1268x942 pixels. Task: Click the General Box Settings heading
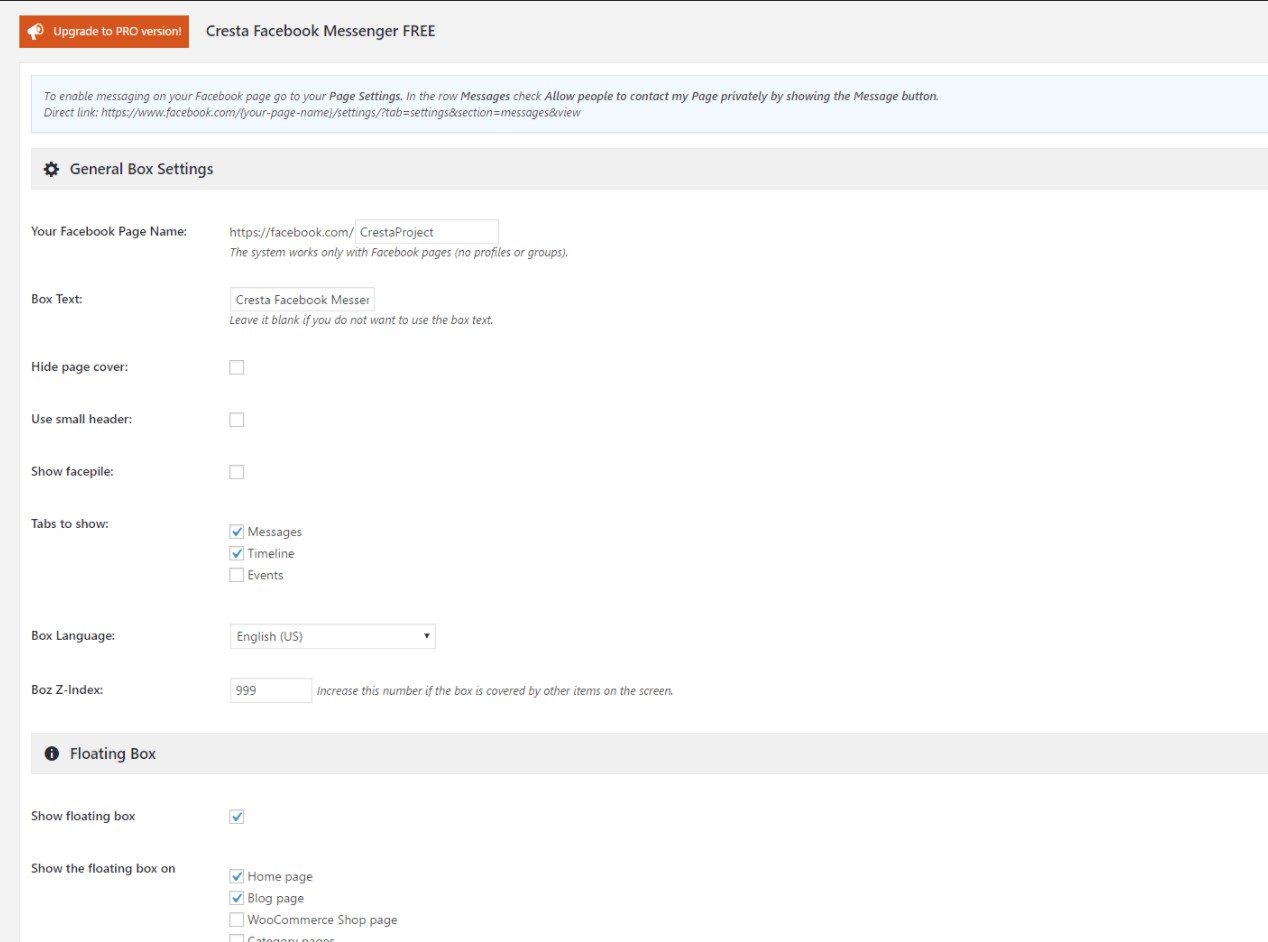click(x=141, y=169)
